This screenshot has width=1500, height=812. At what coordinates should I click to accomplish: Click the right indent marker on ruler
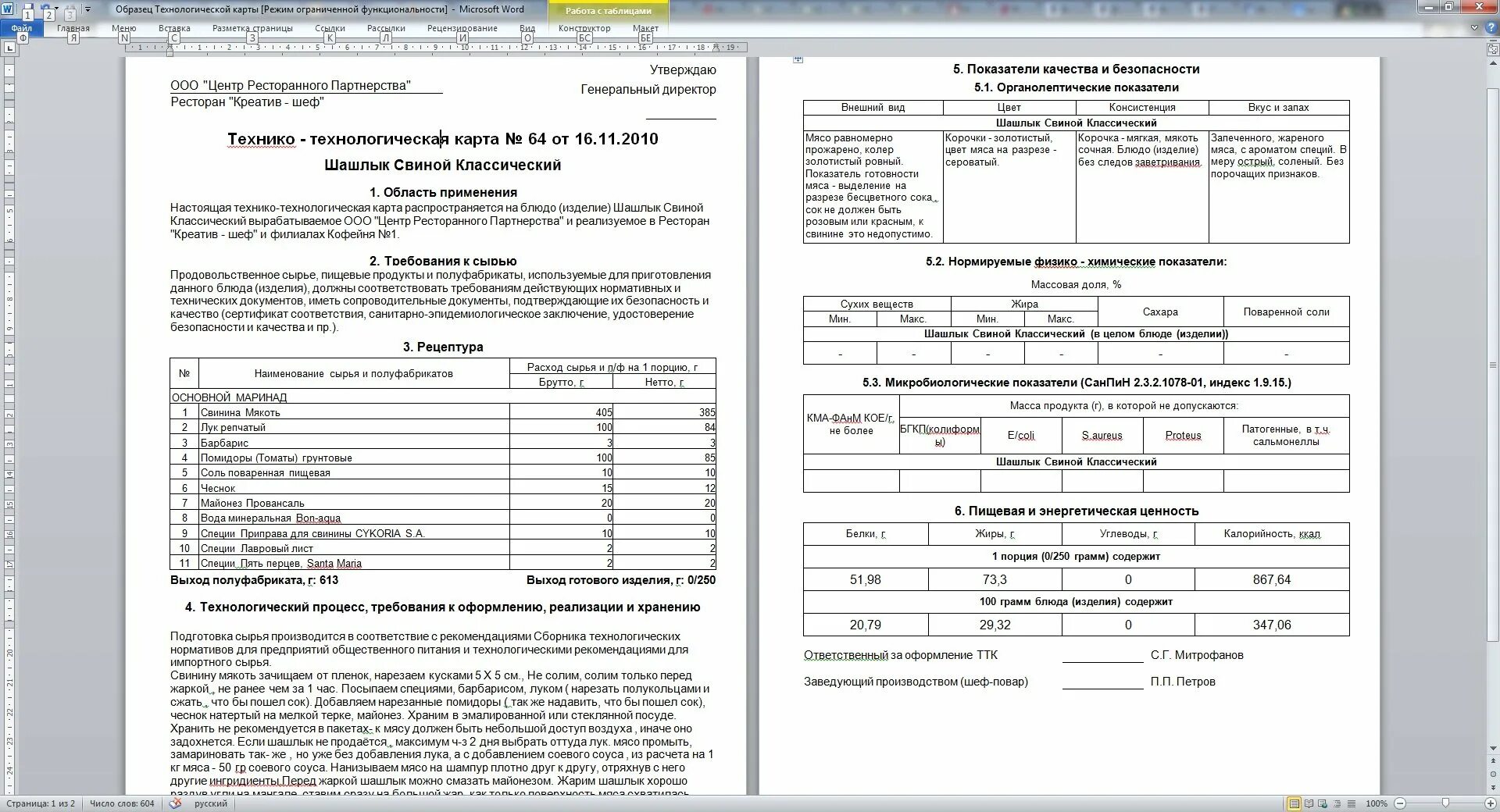(x=716, y=48)
